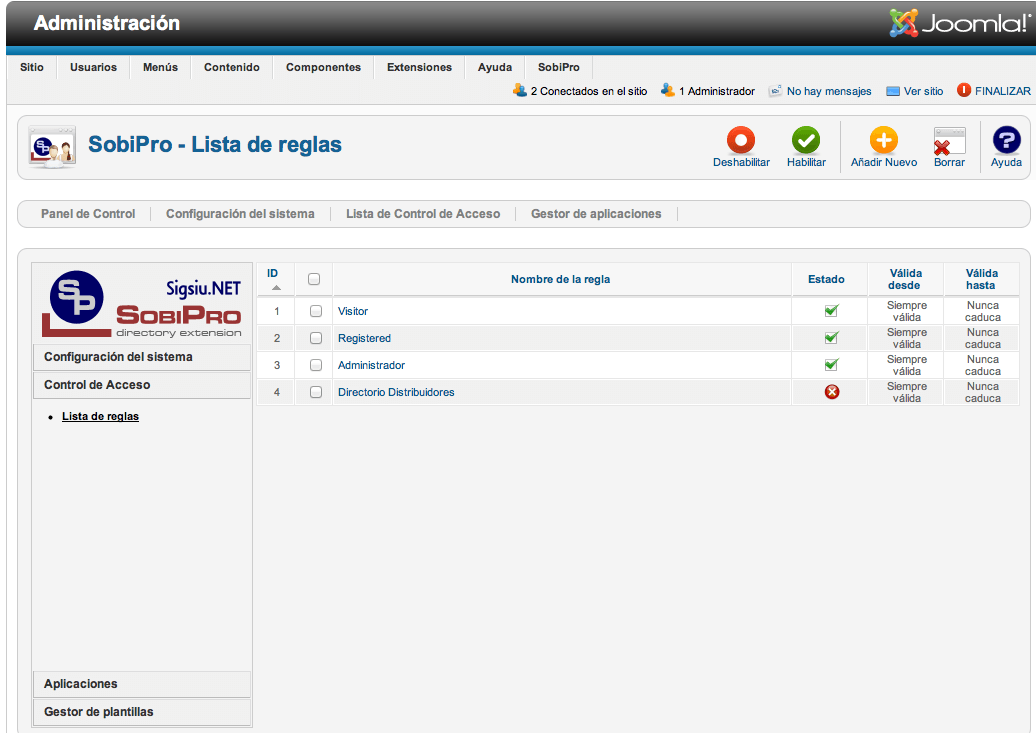Toggle the green status icon for Visitor

tap(831, 311)
